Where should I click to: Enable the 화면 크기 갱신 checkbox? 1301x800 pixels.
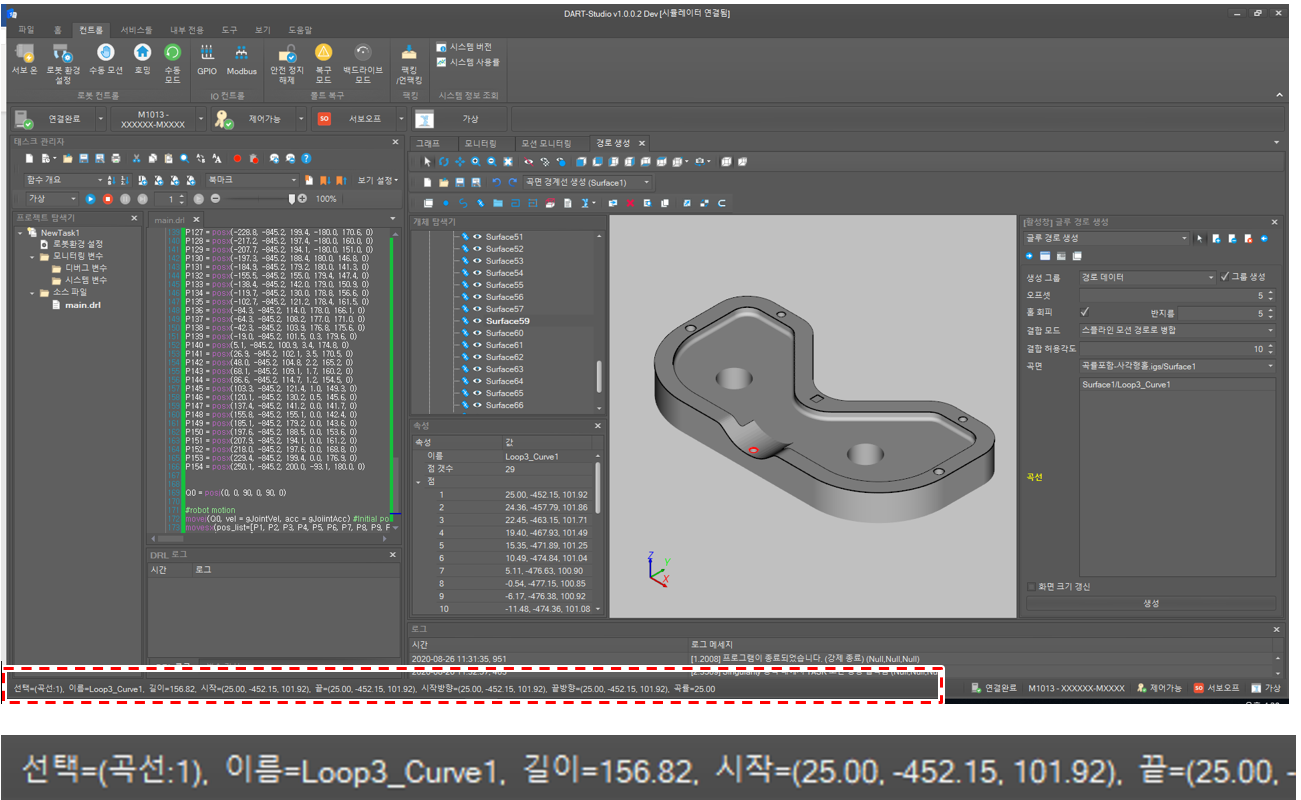(x=1032, y=586)
